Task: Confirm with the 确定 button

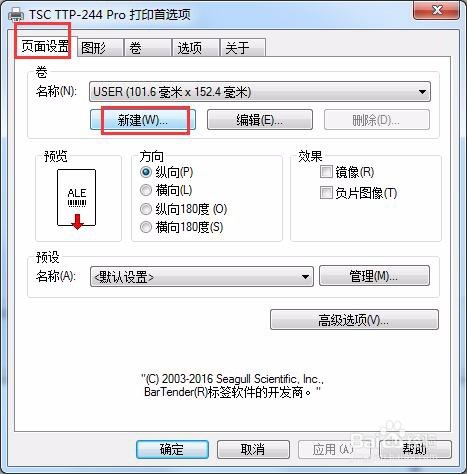Action: (172, 450)
